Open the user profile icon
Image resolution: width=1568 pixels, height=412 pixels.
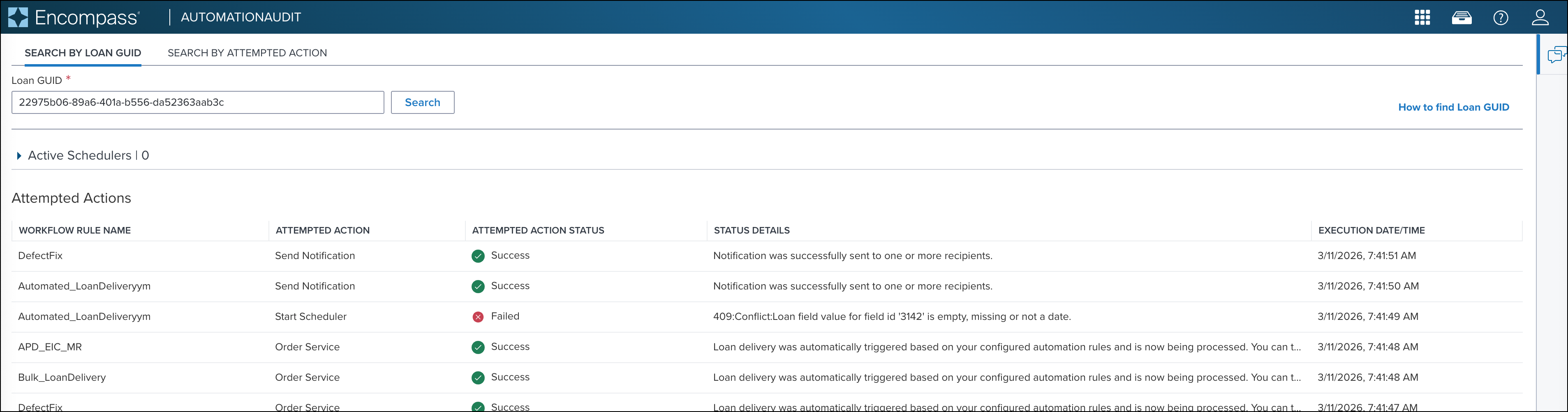click(1540, 18)
